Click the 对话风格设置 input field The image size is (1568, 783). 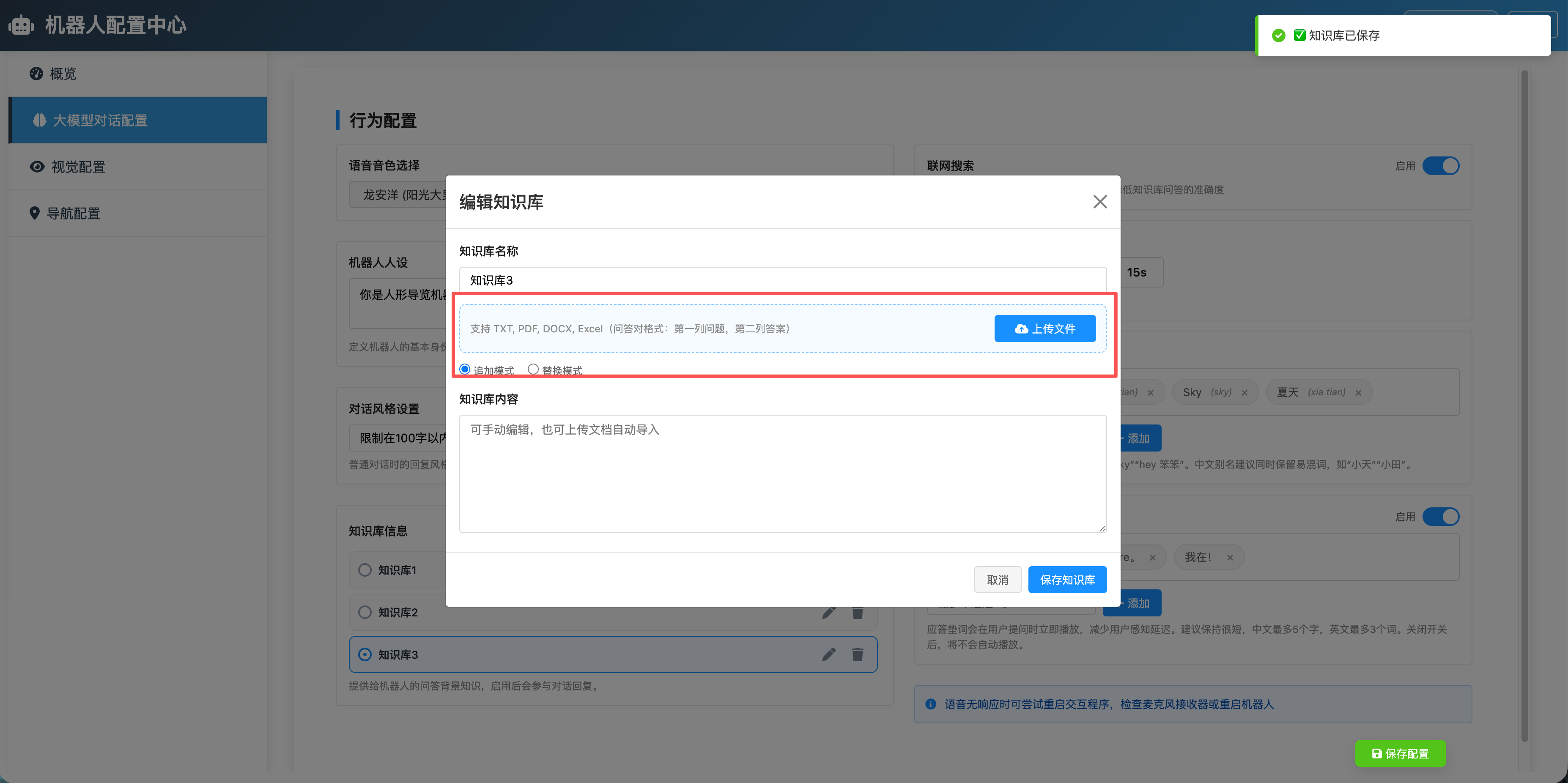397,438
